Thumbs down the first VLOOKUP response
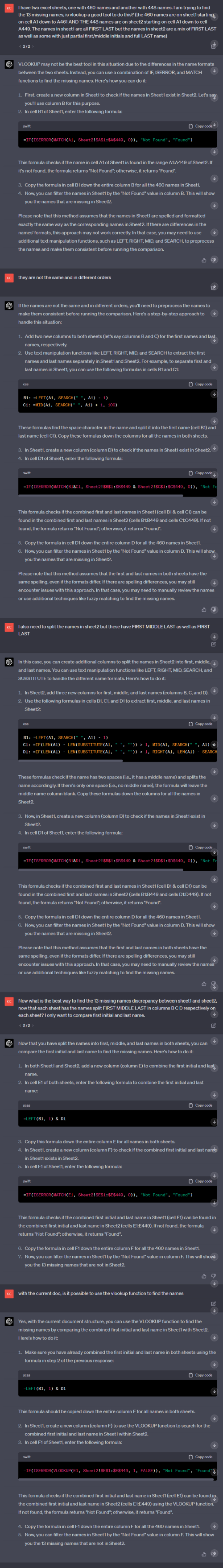Screen dimensions: 223x1568 [x=213, y=260]
